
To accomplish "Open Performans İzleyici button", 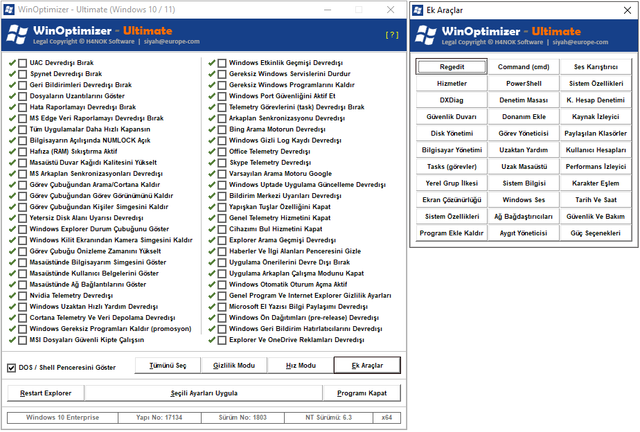I will (596, 167).
